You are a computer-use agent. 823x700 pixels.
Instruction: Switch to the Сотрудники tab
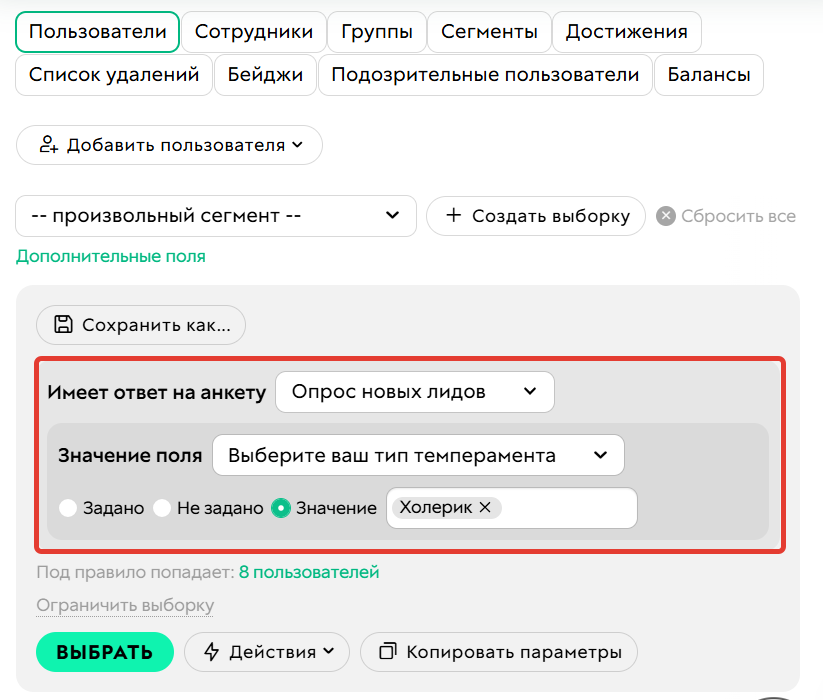pyautogui.click(x=254, y=31)
